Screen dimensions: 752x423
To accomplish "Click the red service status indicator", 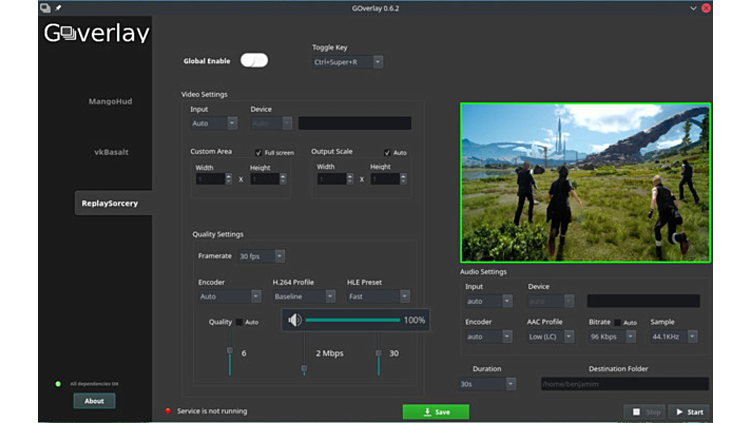I will (168, 411).
